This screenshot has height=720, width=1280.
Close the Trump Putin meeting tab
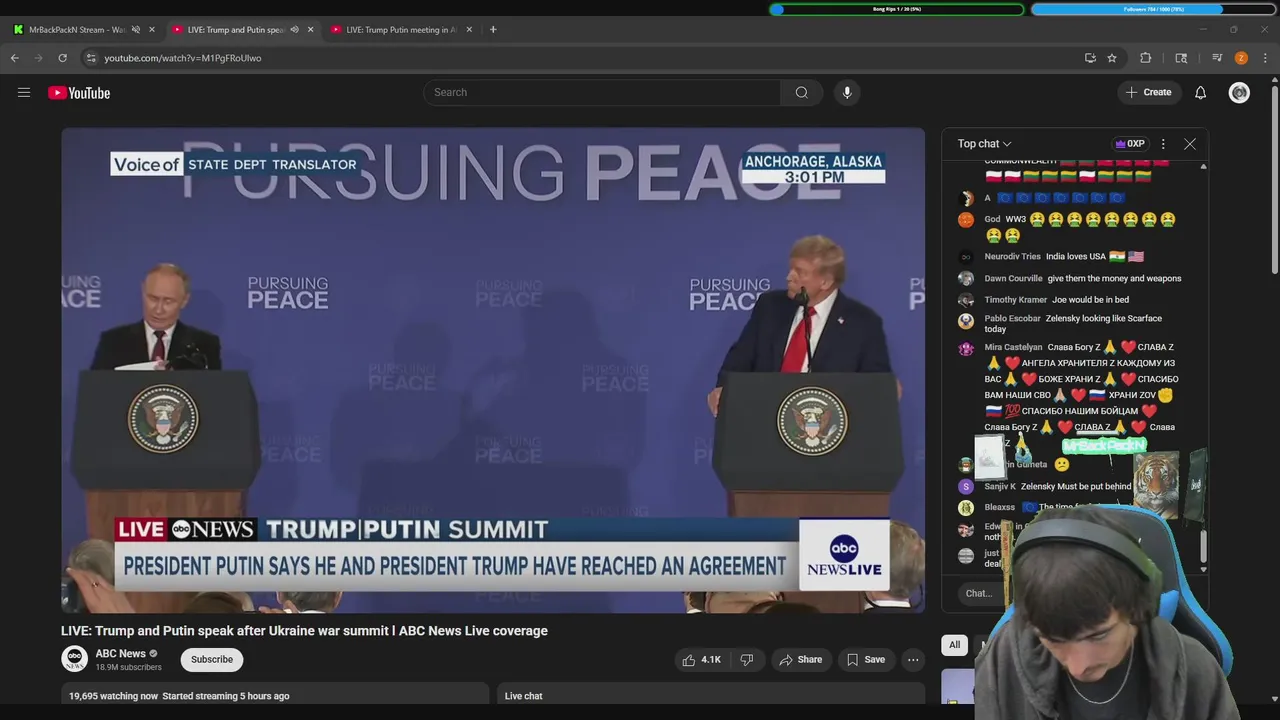[469, 30]
